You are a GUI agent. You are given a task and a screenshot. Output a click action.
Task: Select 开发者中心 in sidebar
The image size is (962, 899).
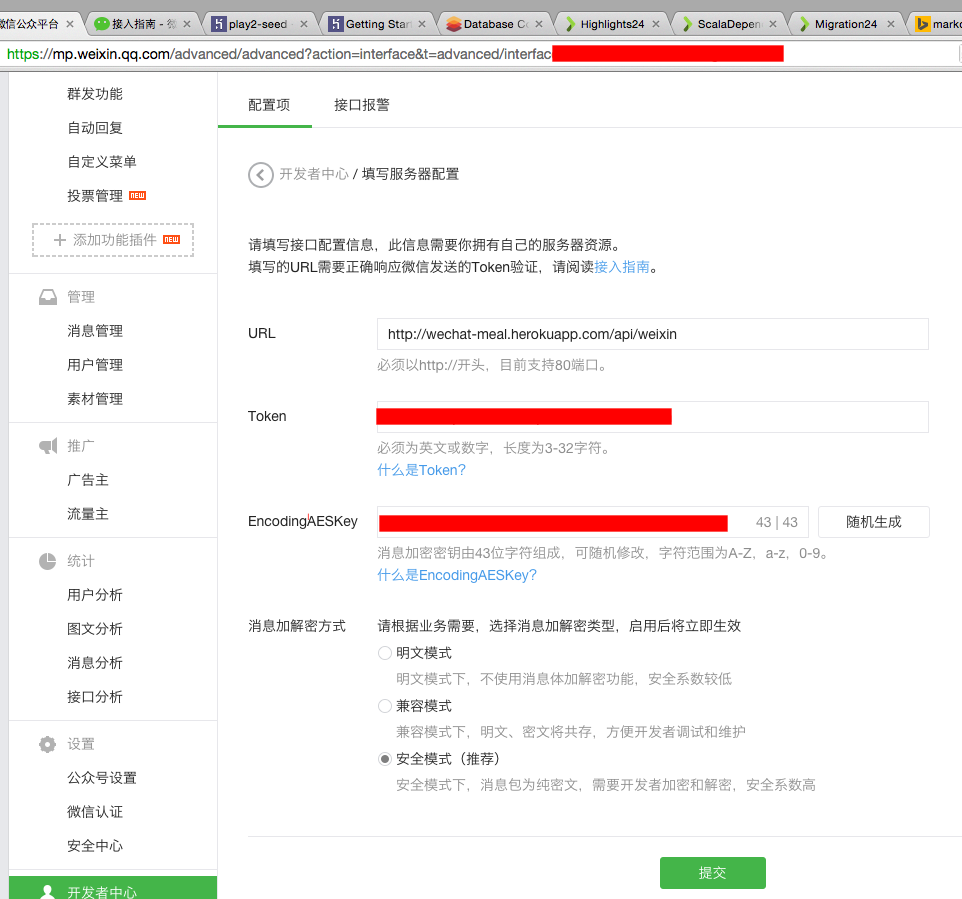[x=113, y=888]
